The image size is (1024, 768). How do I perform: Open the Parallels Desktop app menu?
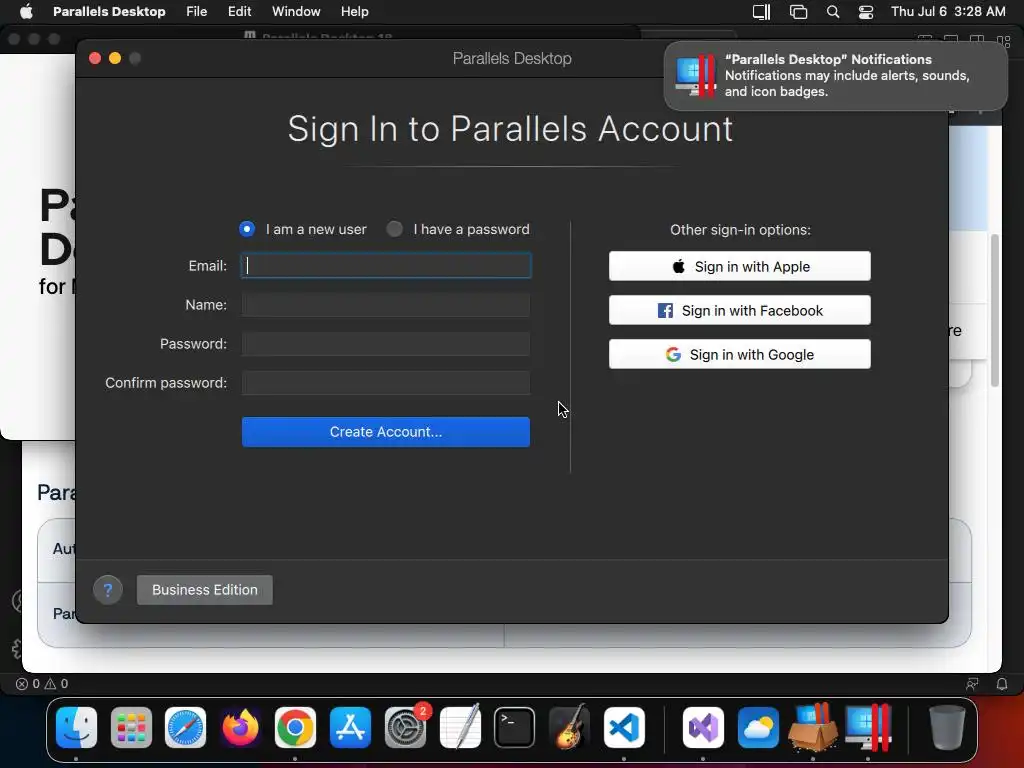[109, 12]
